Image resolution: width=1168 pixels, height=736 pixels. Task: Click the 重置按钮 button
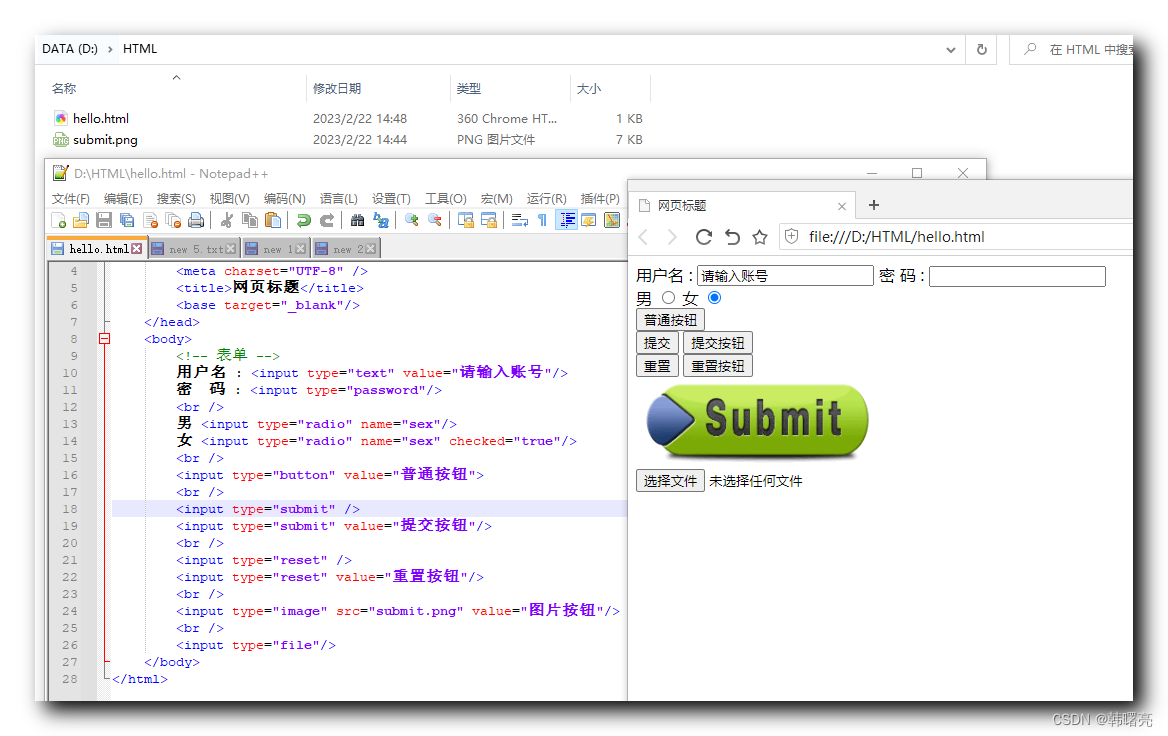click(718, 367)
